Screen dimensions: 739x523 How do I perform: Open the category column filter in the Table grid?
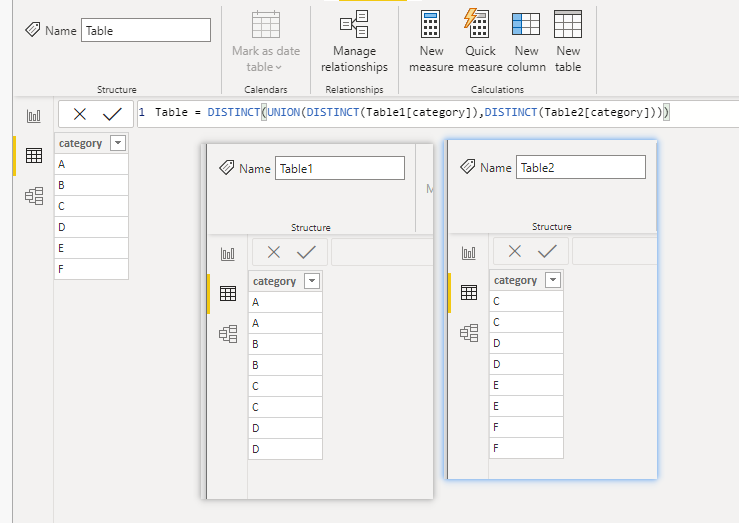(118, 143)
